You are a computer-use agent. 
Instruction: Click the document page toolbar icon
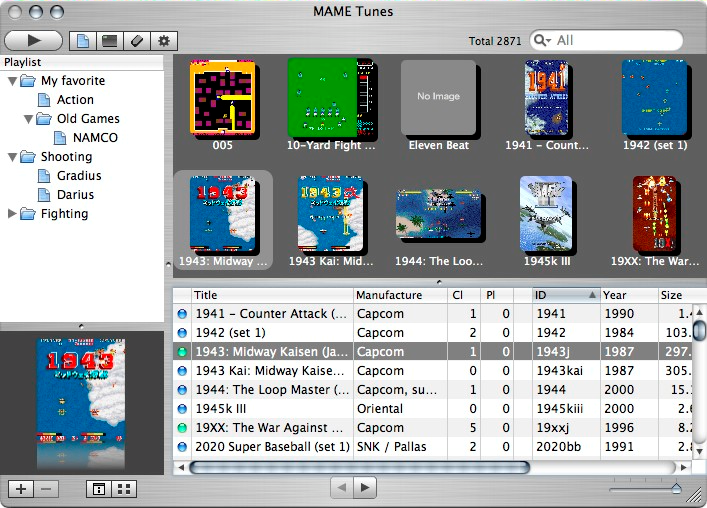tap(83, 41)
